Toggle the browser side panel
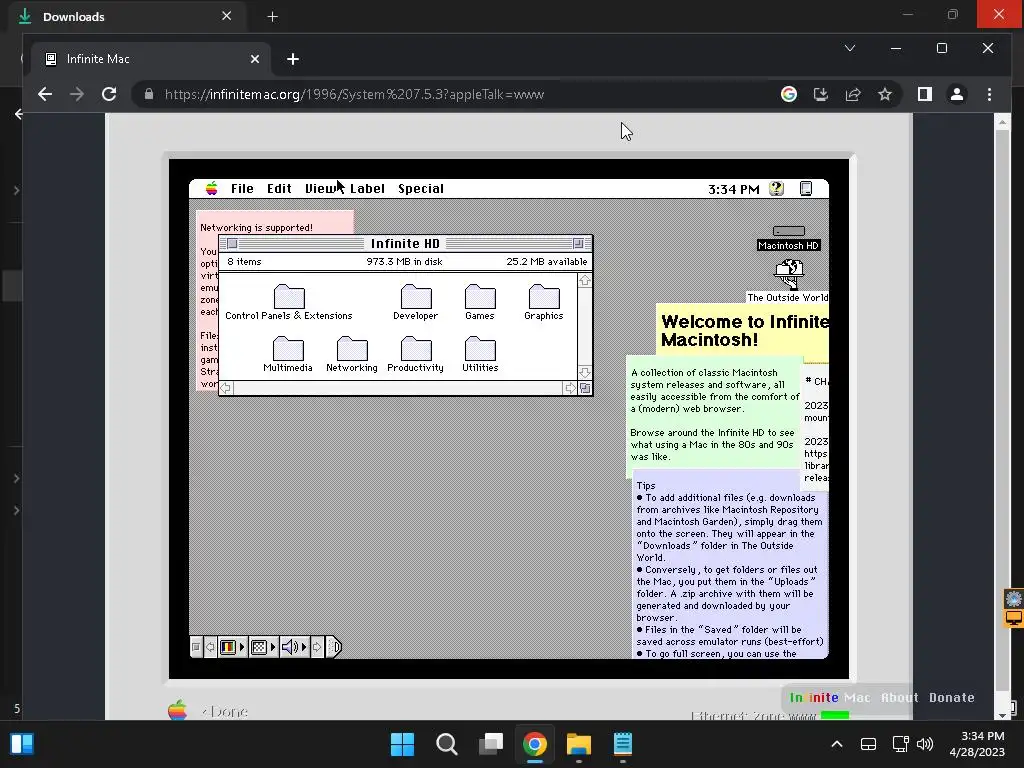1024x768 pixels. pos(925,94)
